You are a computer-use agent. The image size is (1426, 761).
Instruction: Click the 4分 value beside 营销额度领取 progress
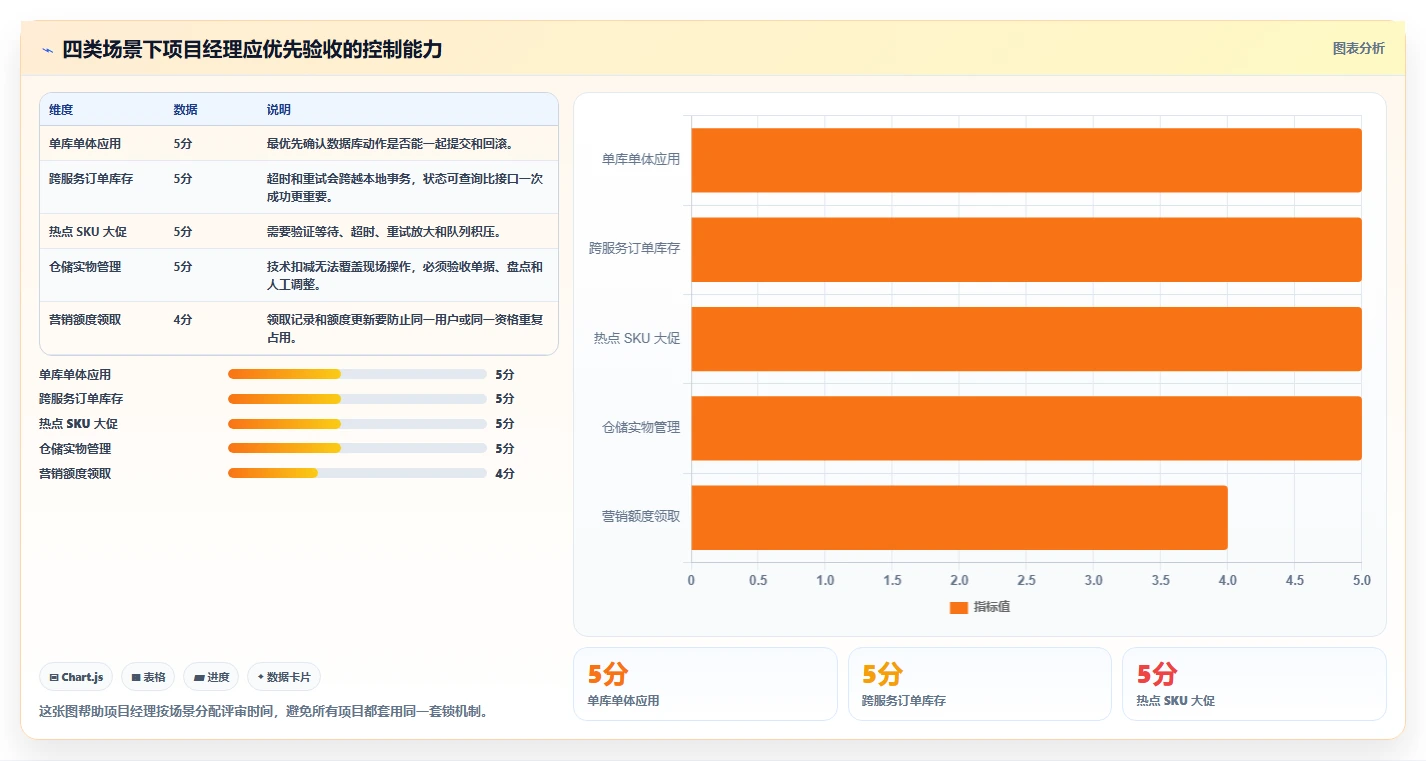point(505,474)
